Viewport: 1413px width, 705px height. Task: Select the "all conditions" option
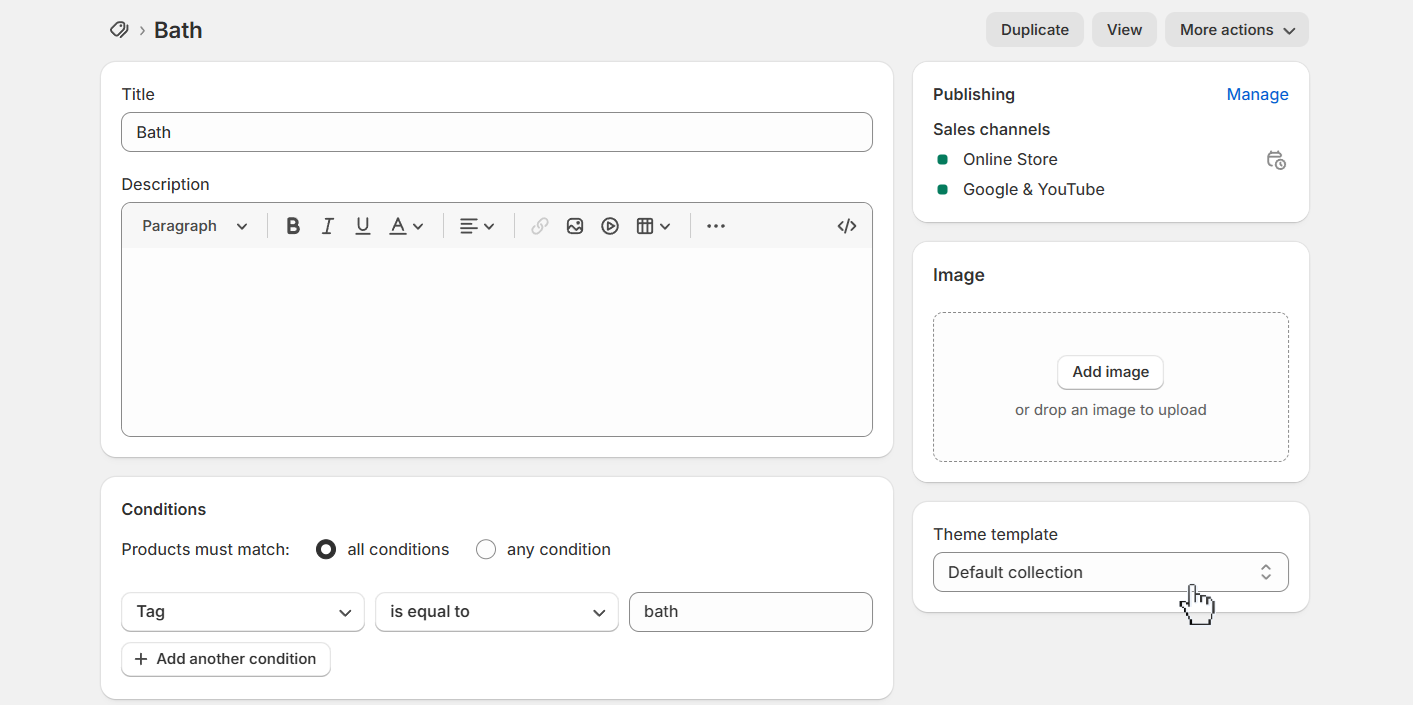click(x=325, y=549)
